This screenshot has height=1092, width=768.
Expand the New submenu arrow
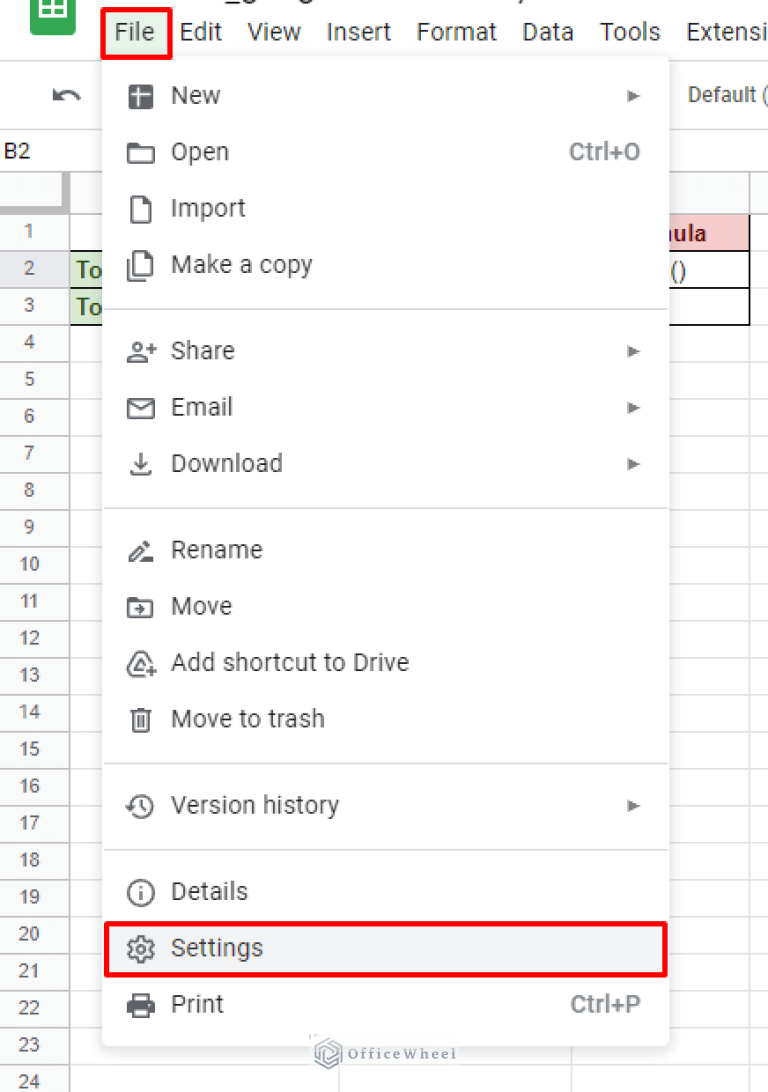(633, 96)
